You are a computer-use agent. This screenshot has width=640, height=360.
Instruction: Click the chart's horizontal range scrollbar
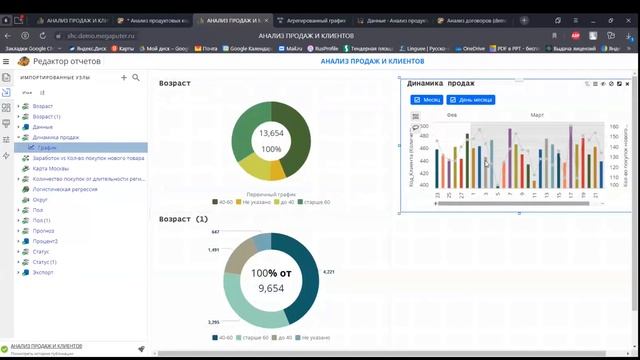[x=513, y=203]
